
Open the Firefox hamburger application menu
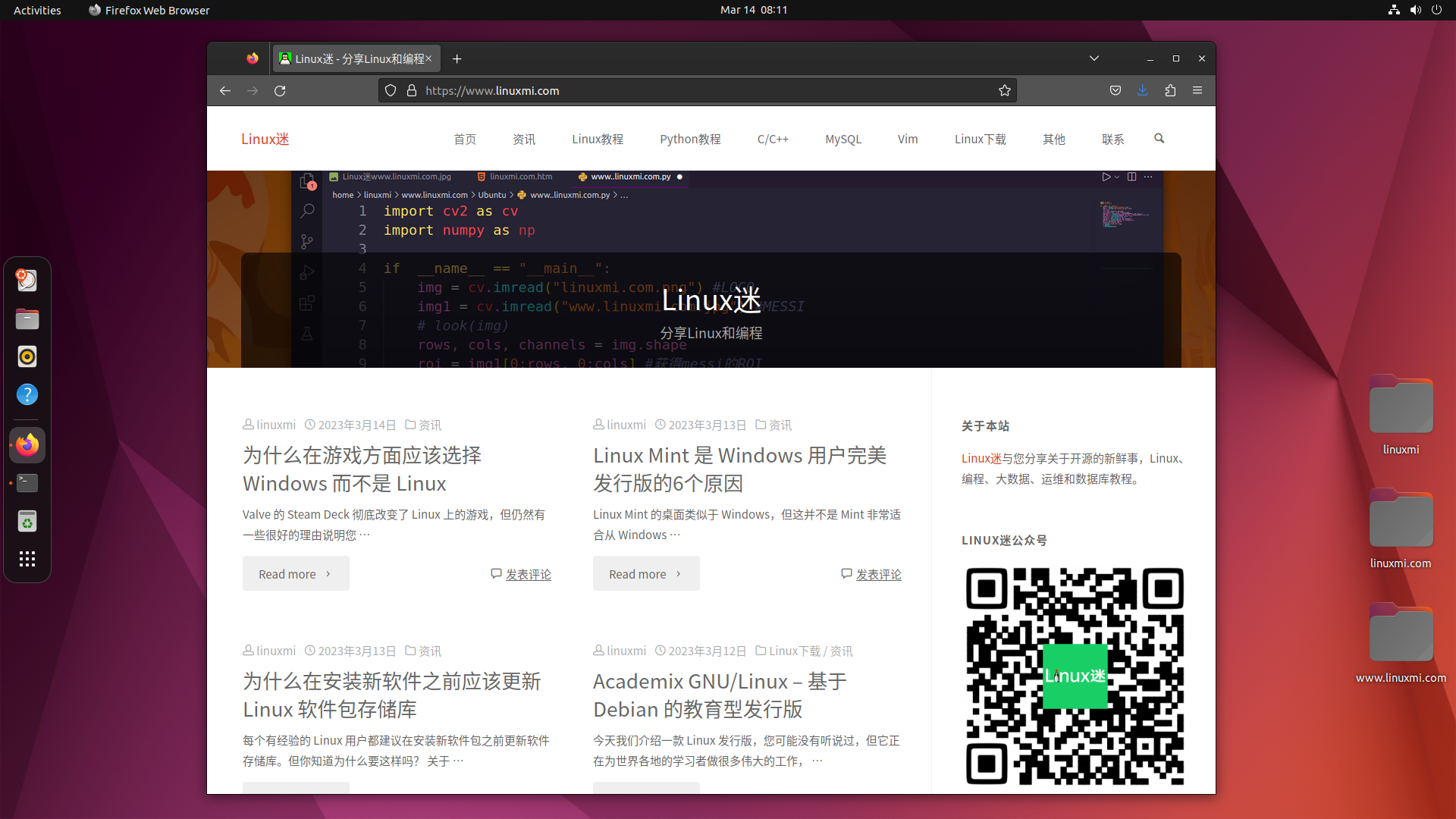pyautogui.click(x=1197, y=90)
